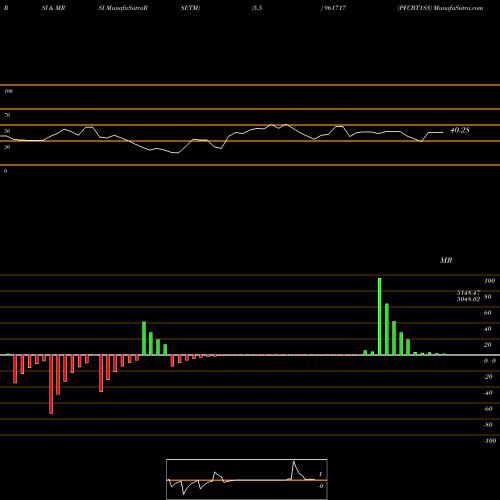
Task: Click the RSI current value 40.28 label
Action: click(x=460, y=130)
